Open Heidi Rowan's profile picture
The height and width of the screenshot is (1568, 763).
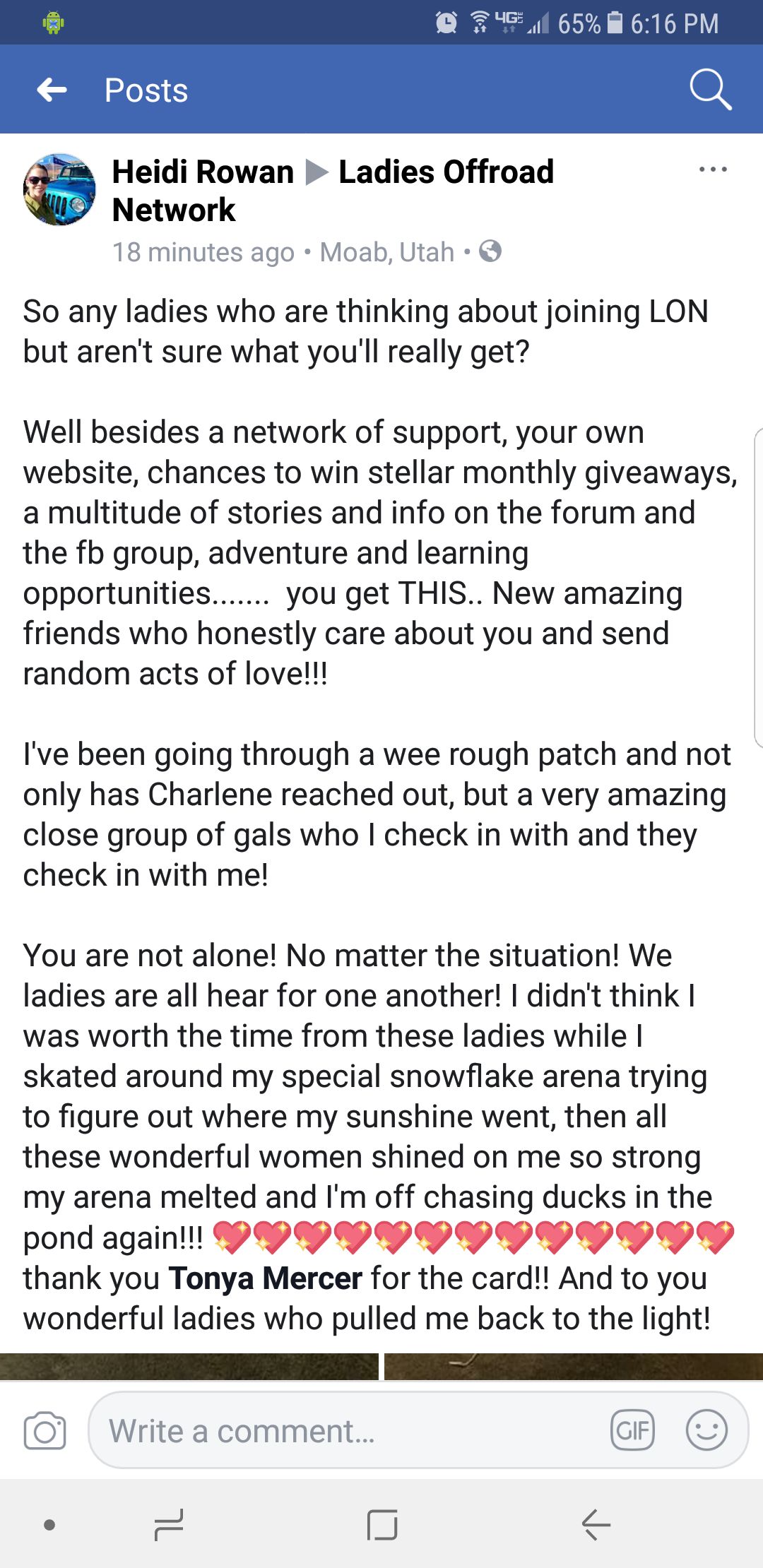coord(59,189)
